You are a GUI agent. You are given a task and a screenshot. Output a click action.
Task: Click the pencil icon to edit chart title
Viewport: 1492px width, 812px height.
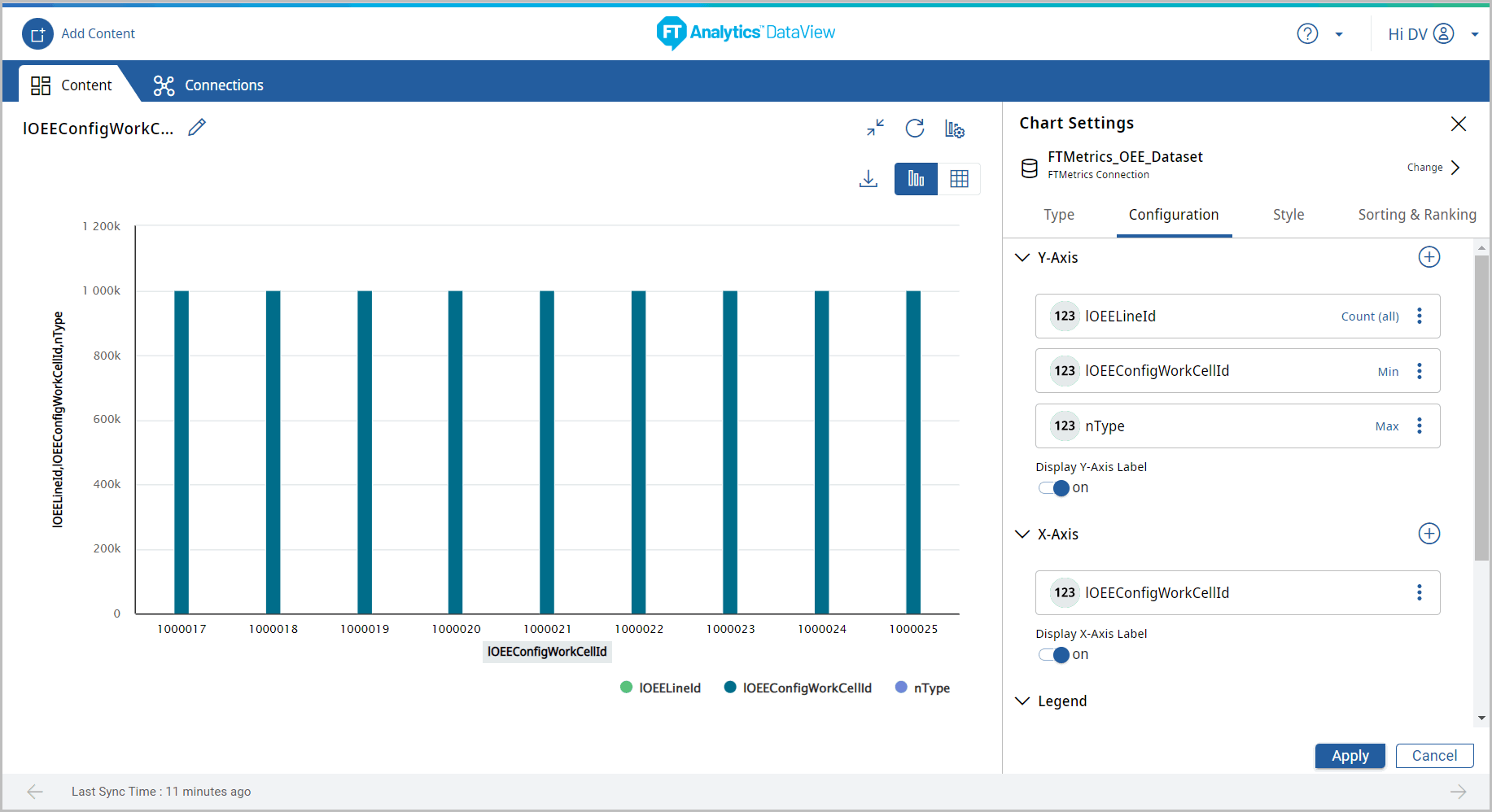click(196, 128)
